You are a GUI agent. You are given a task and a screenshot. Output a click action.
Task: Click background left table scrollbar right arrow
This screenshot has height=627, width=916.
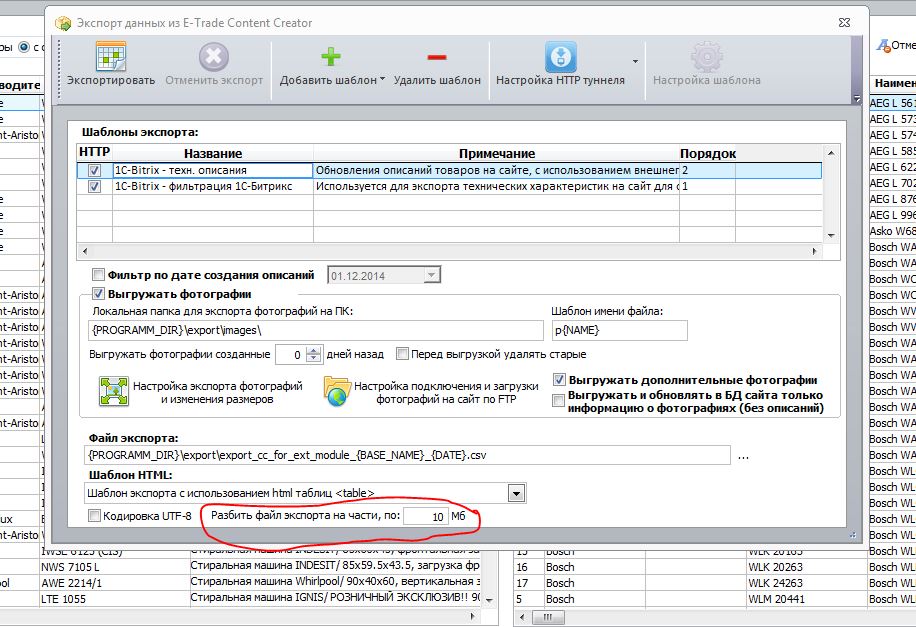click(472, 616)
